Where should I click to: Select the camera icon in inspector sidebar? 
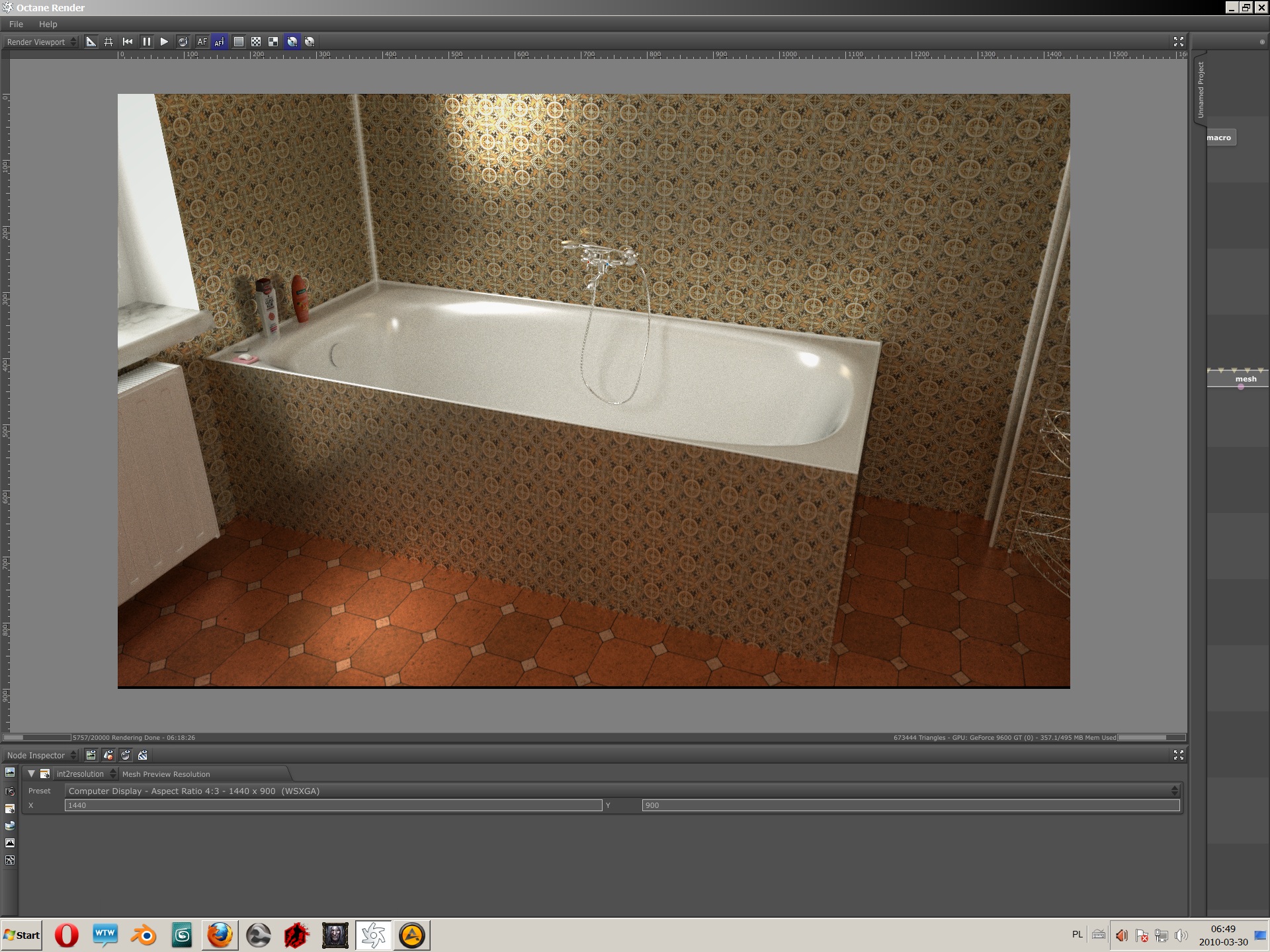[x=10, y=791]
